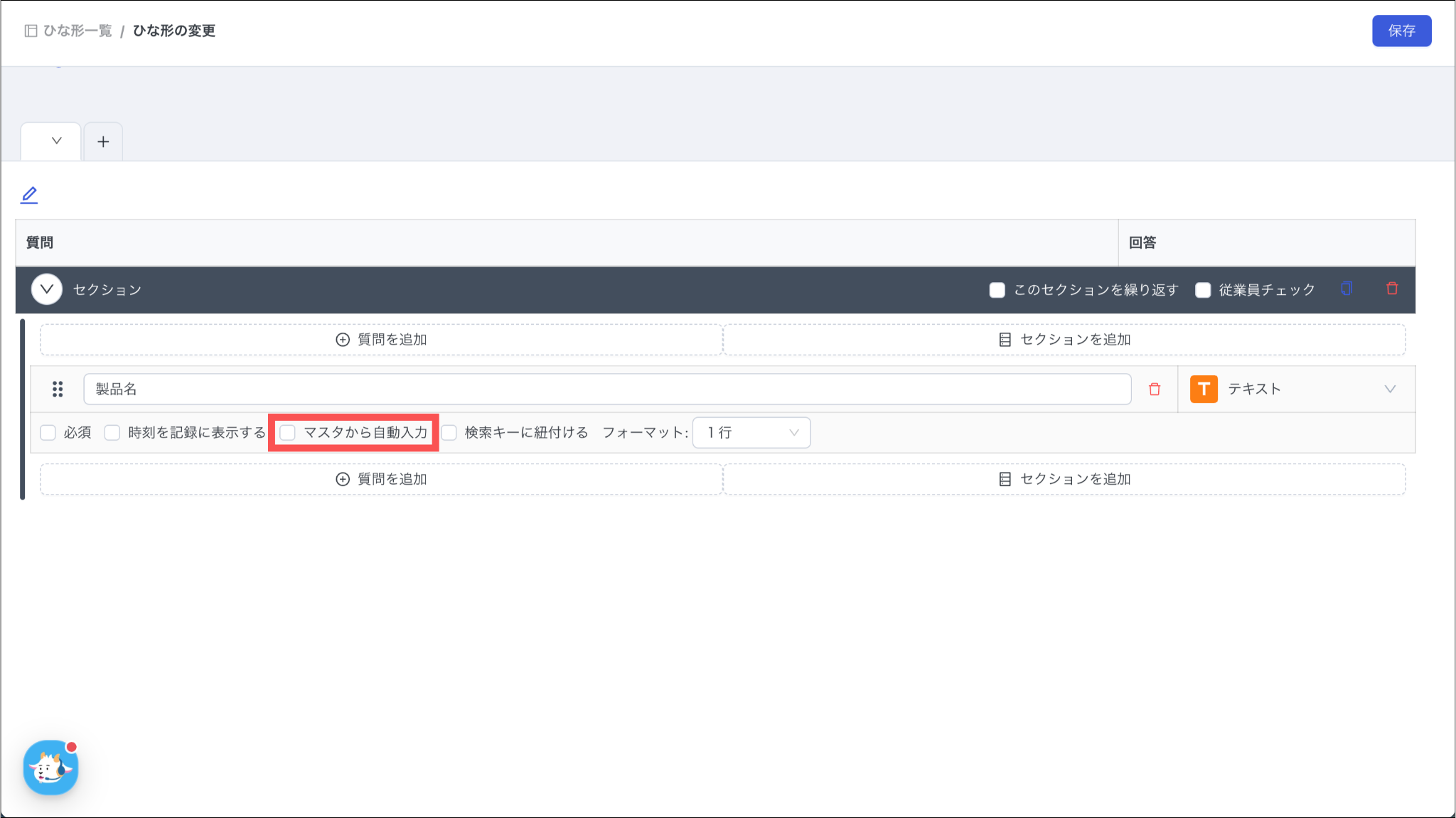Enable 従業員チェック checkbox
Screen dimensions: 1456x818
1203,290
